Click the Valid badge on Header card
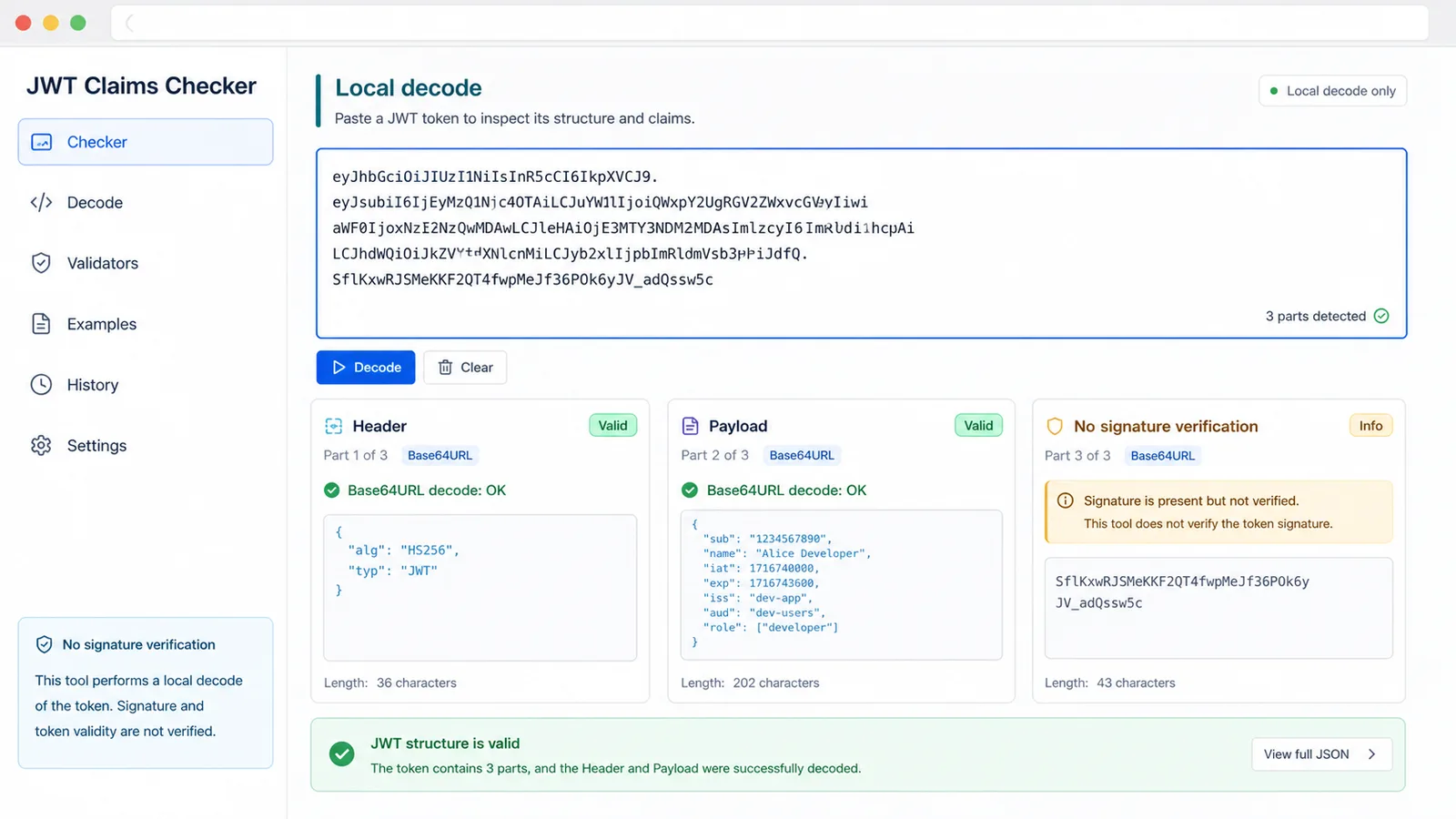 [x=612, y=426]
